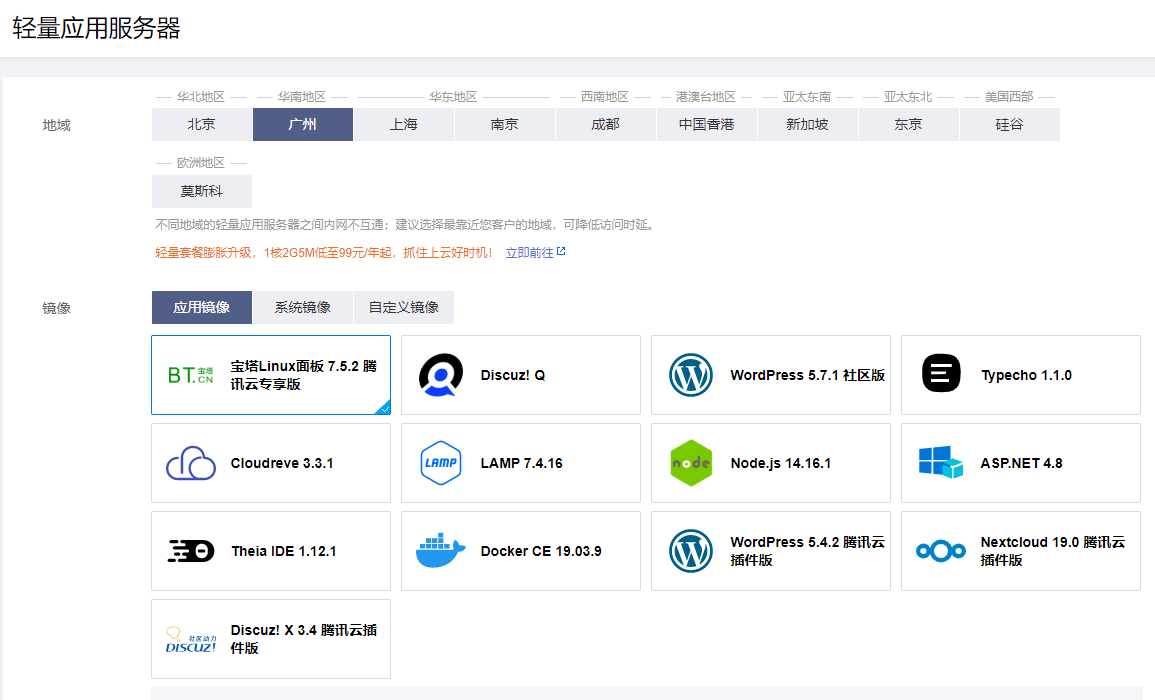Click the BT.CN Baota panel logo

[x=191, y=375]
